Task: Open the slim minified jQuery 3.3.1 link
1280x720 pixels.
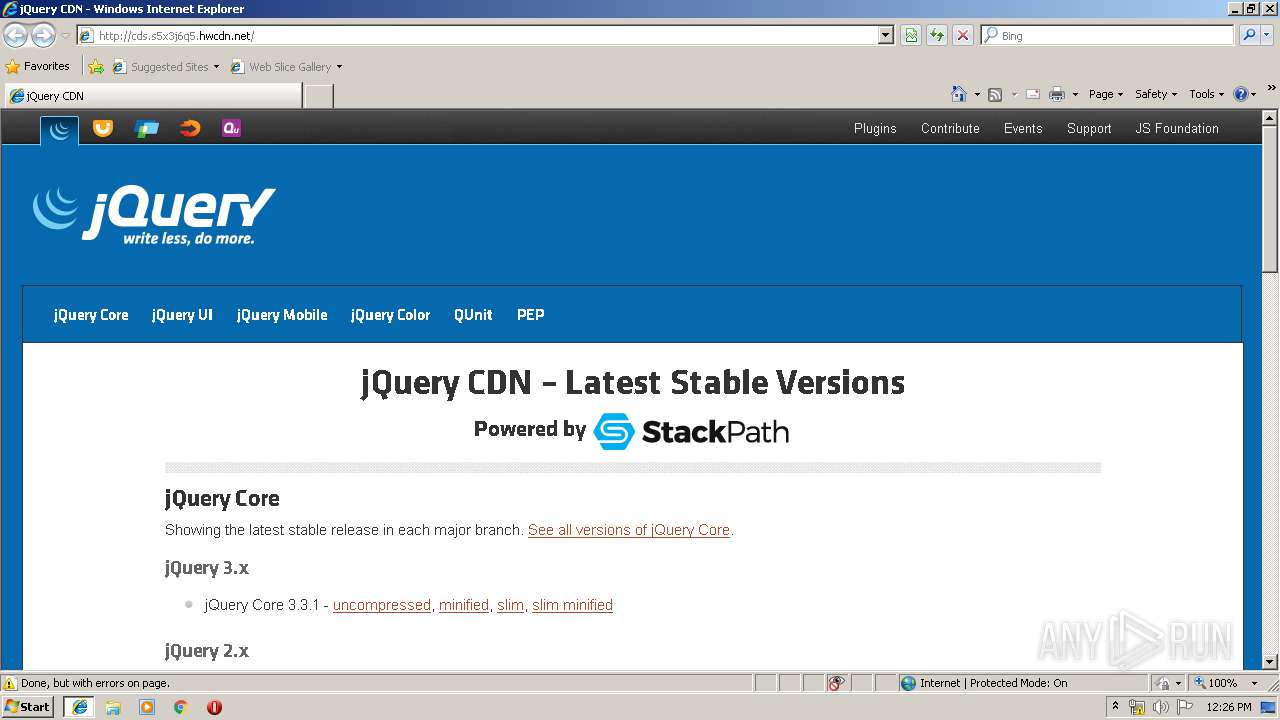Action: 572,605
